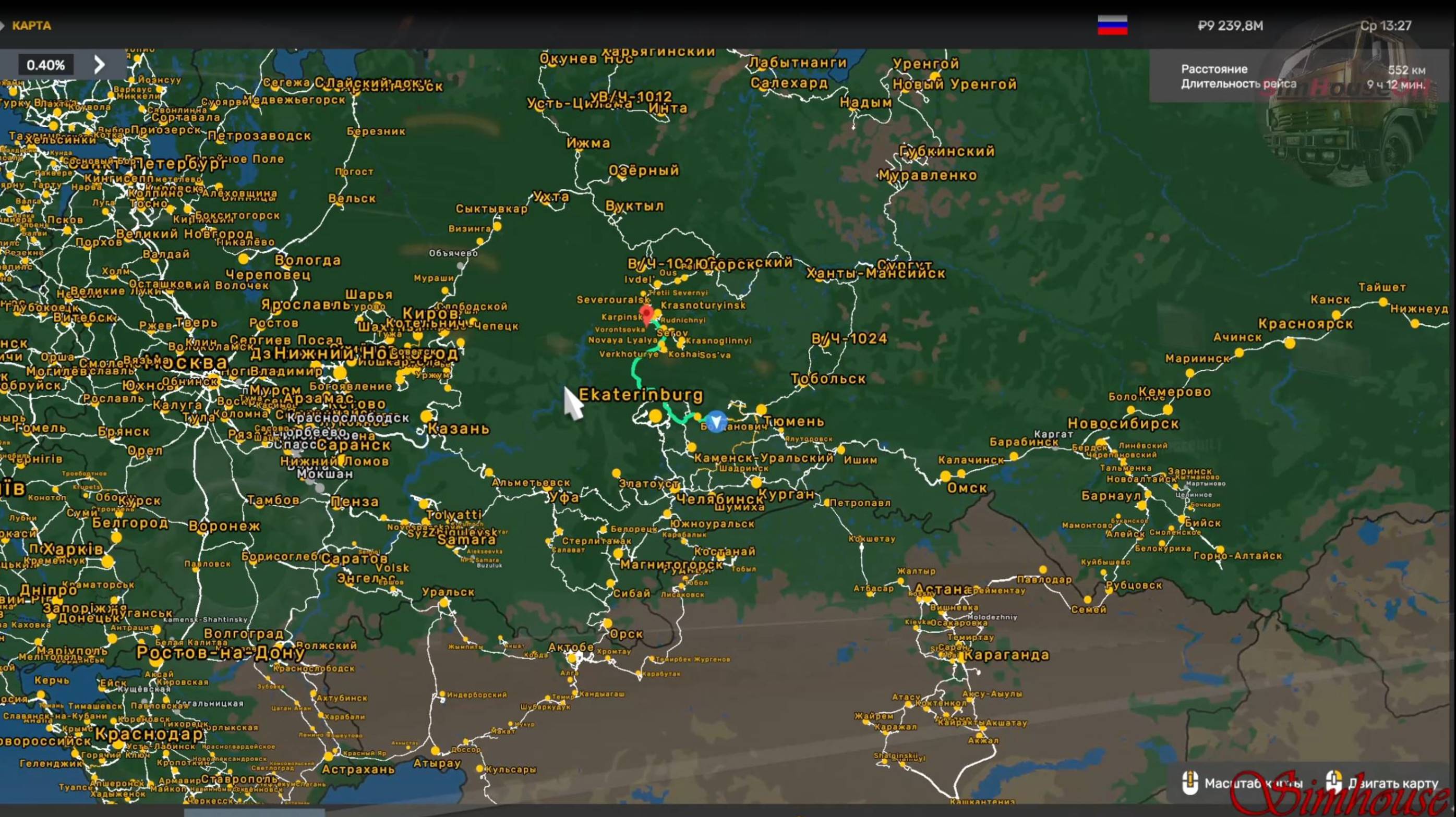Viewport: 1456px width, 817px height.
Task: Click the blue player position marker
Action: [716, 421]
